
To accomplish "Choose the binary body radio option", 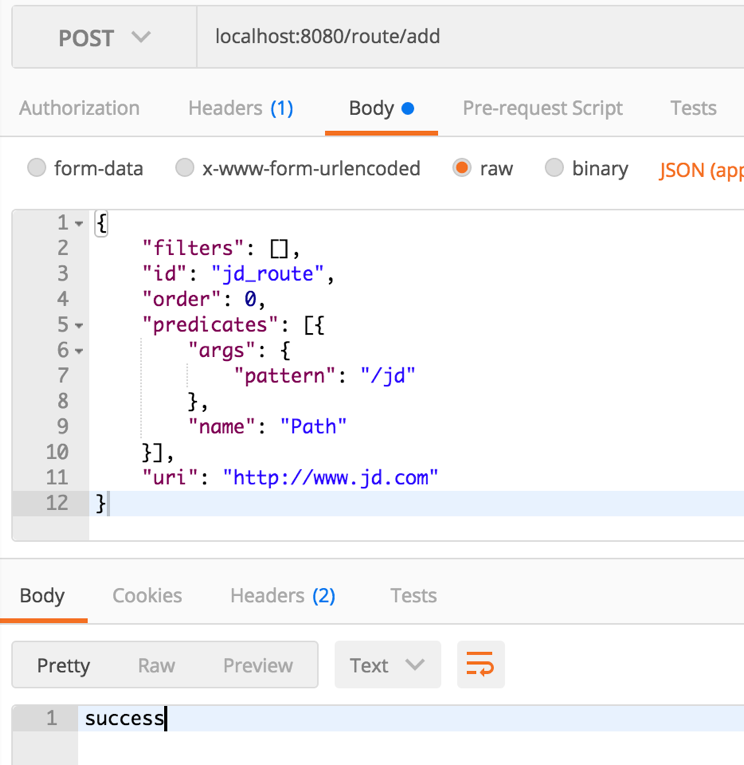I will tap(554, 168).
